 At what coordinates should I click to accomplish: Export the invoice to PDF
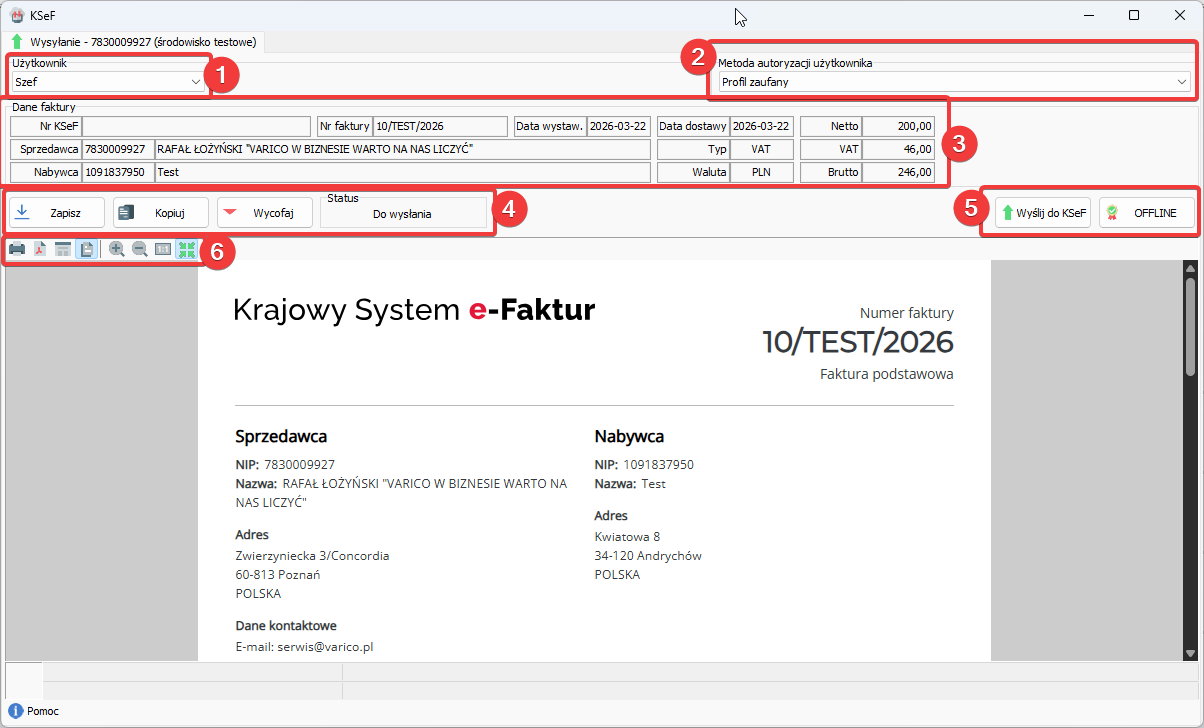tap(40, 250)
